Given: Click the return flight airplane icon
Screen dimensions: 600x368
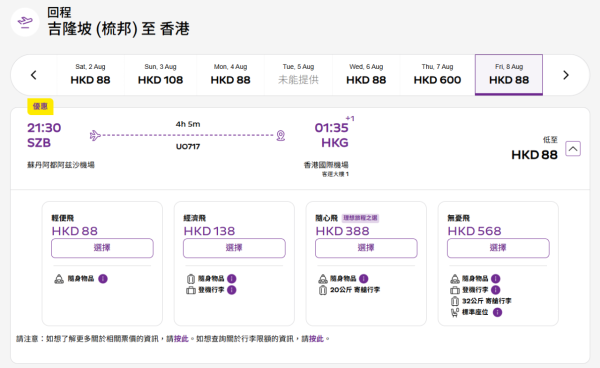Looking at the screenshot, I should [25, 22].
